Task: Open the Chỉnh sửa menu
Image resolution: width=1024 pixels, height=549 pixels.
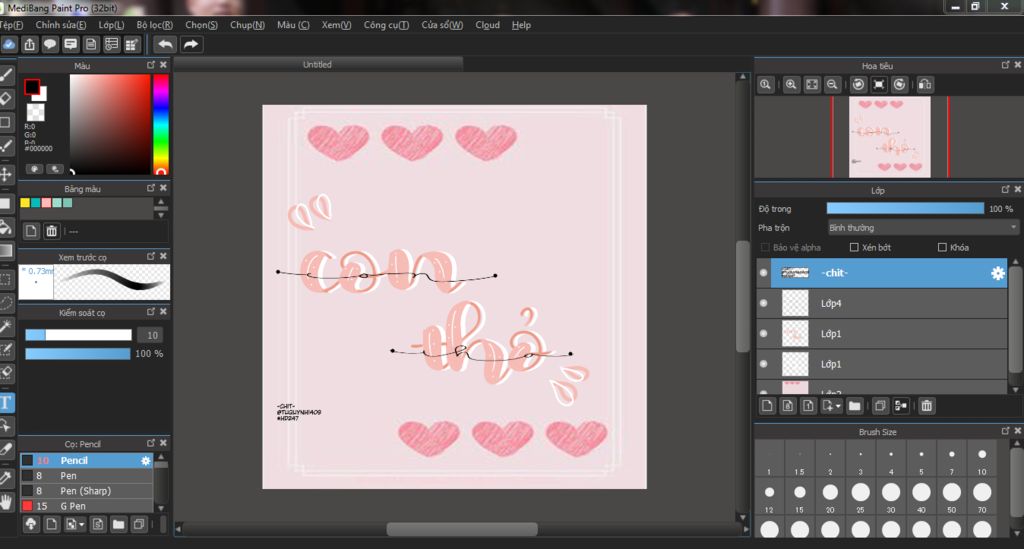Action: (x=61, y=25)
